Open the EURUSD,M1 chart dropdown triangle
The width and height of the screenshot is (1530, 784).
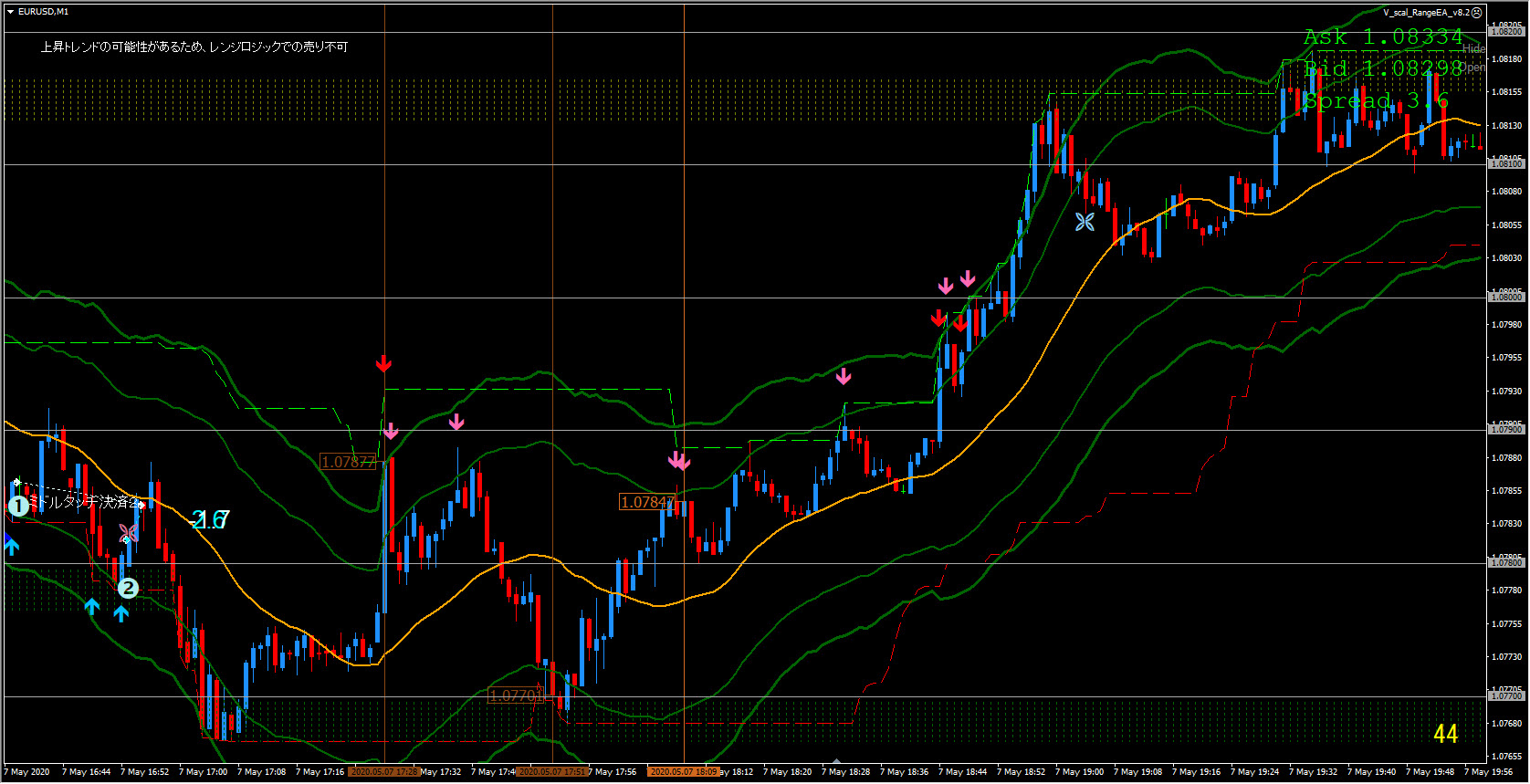point(10,12)
